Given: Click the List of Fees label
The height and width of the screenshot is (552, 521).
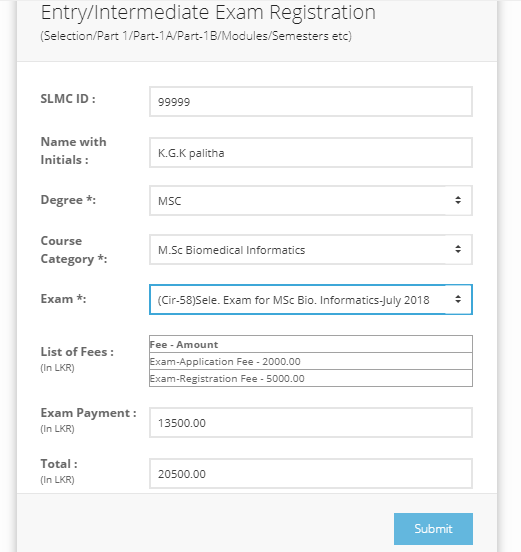Looking at the screenshot, I should 77,352.
